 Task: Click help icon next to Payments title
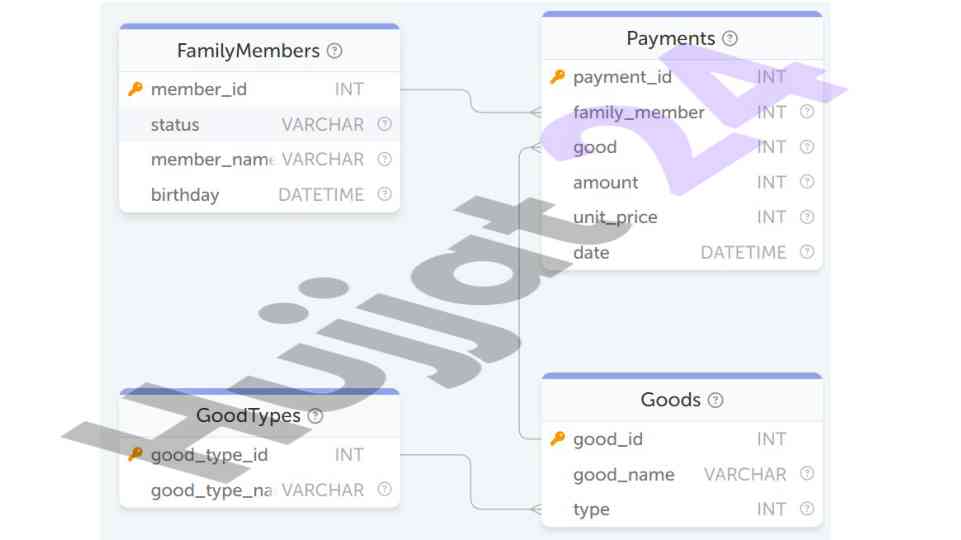click(x=729, y=39)
